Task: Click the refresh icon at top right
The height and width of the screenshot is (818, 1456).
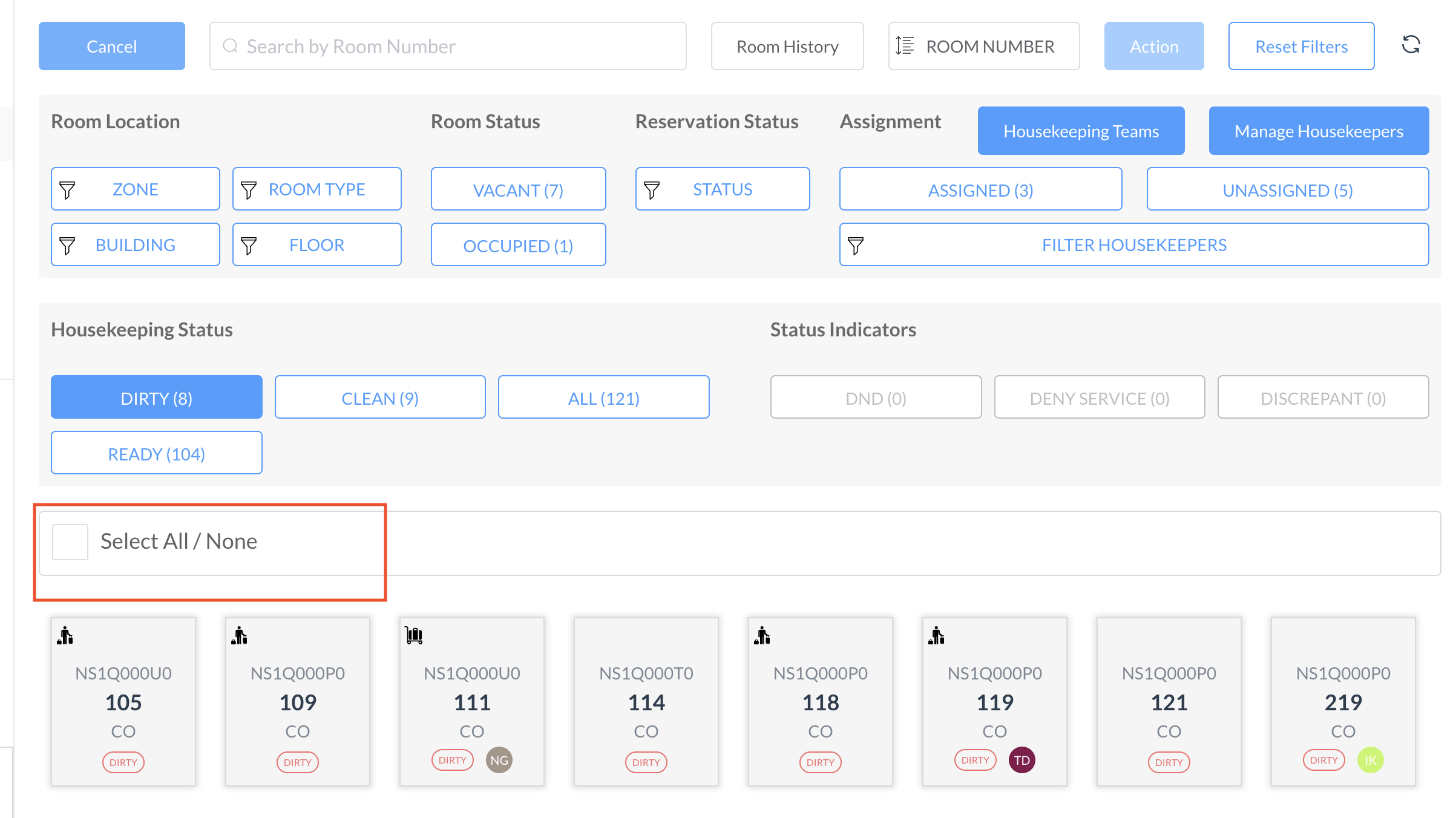Action: (x=1411, y=45)
